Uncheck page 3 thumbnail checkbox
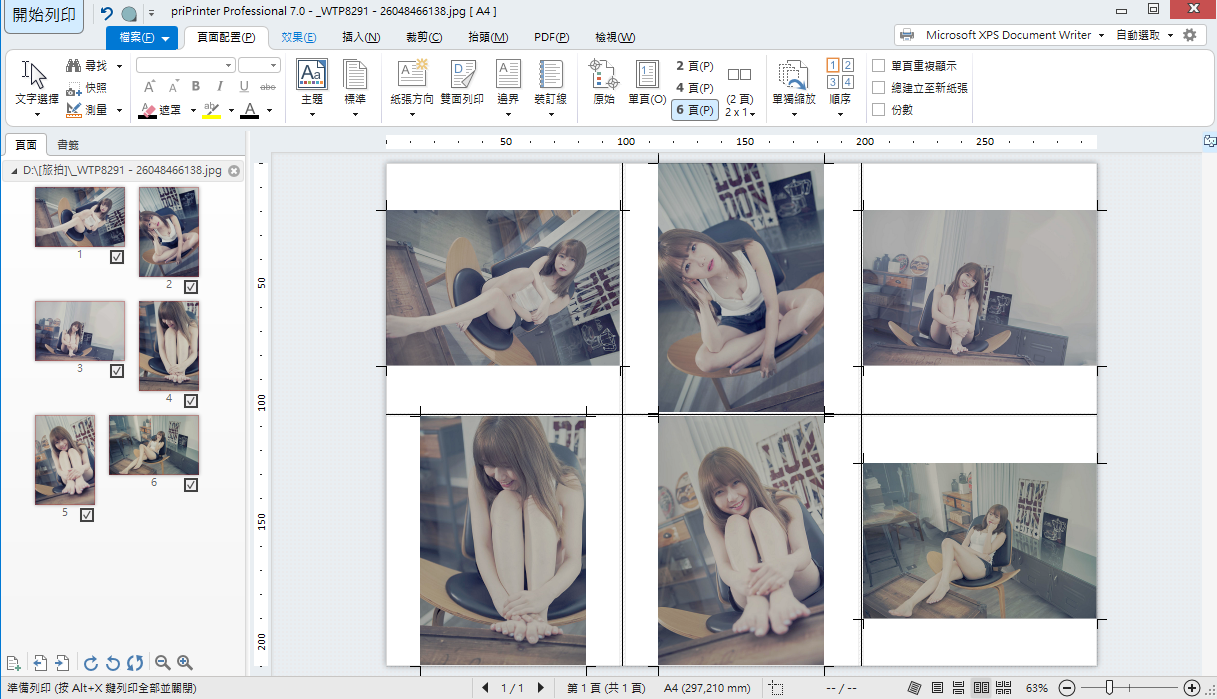1217x699 pixels. click(117, 371)
